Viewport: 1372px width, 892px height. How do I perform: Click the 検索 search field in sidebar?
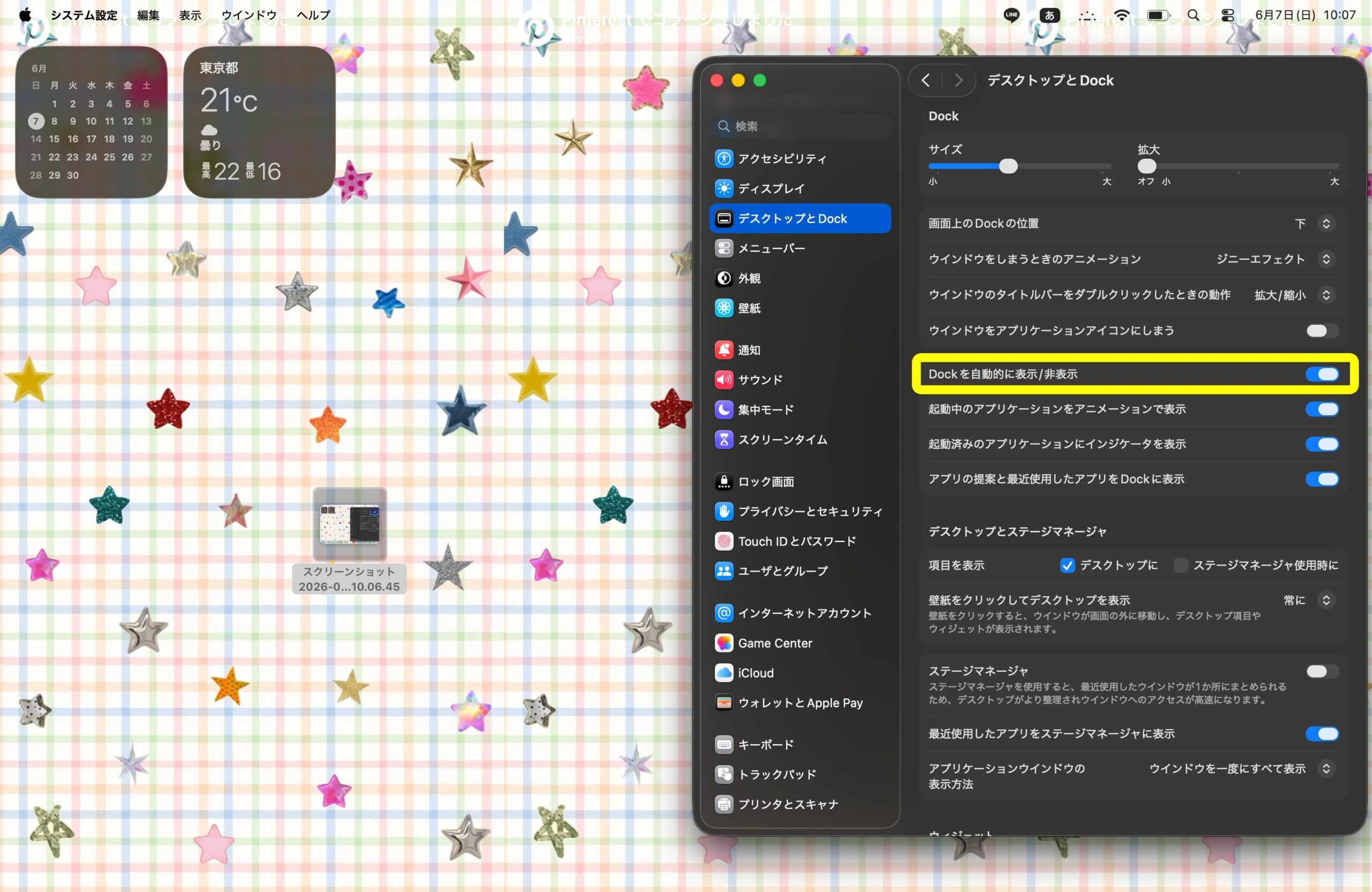800,126
